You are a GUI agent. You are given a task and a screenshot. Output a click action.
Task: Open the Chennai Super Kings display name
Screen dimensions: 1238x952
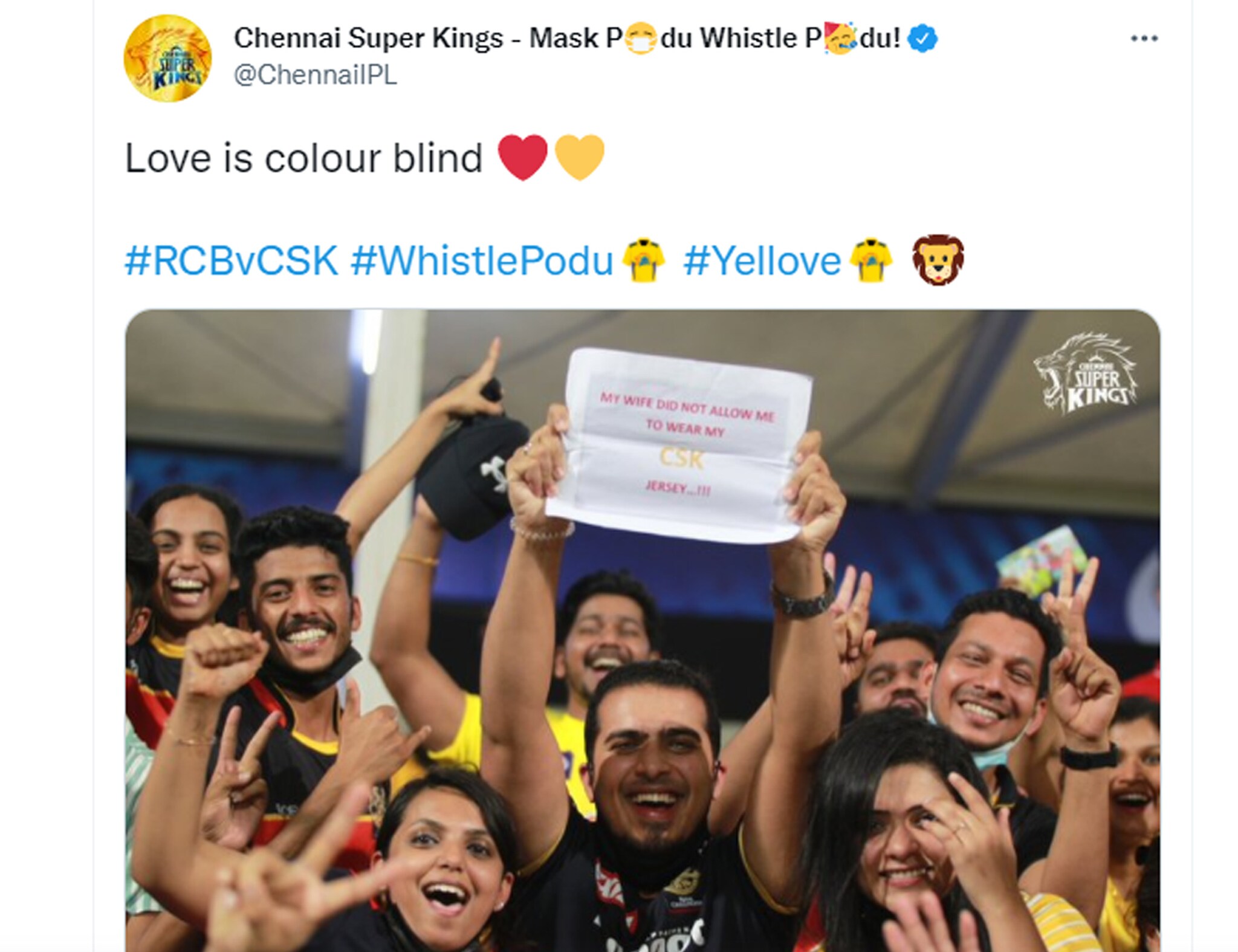point(567,38)
